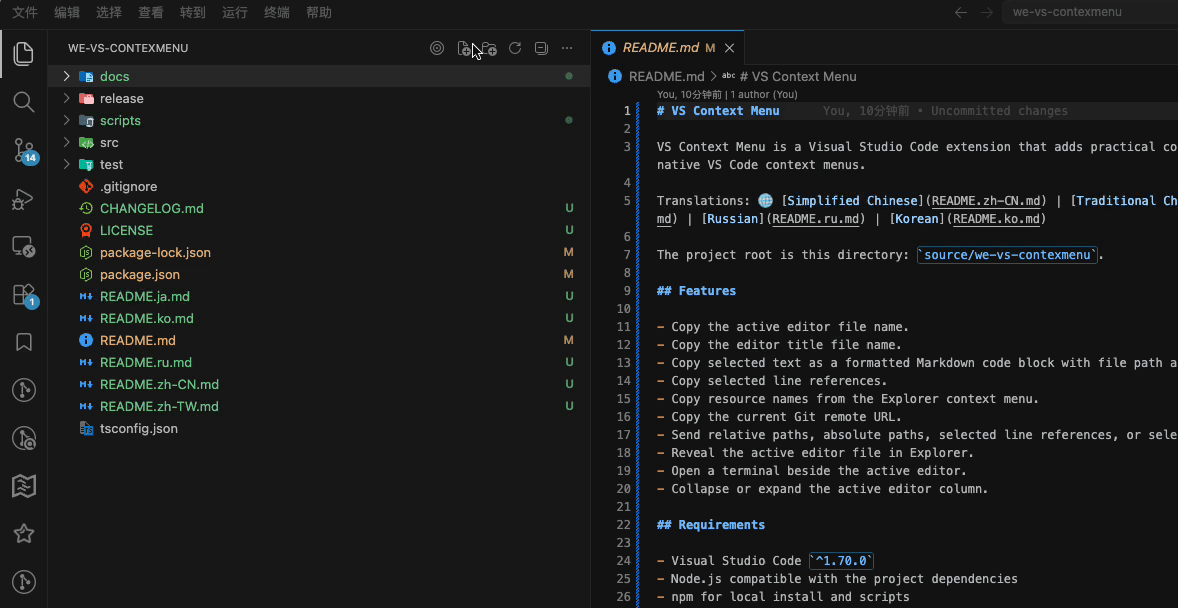Viewport: 1178px width, 608px height.
Task: Open Source Control with 14 changes badge
Action: pos(24,150)
